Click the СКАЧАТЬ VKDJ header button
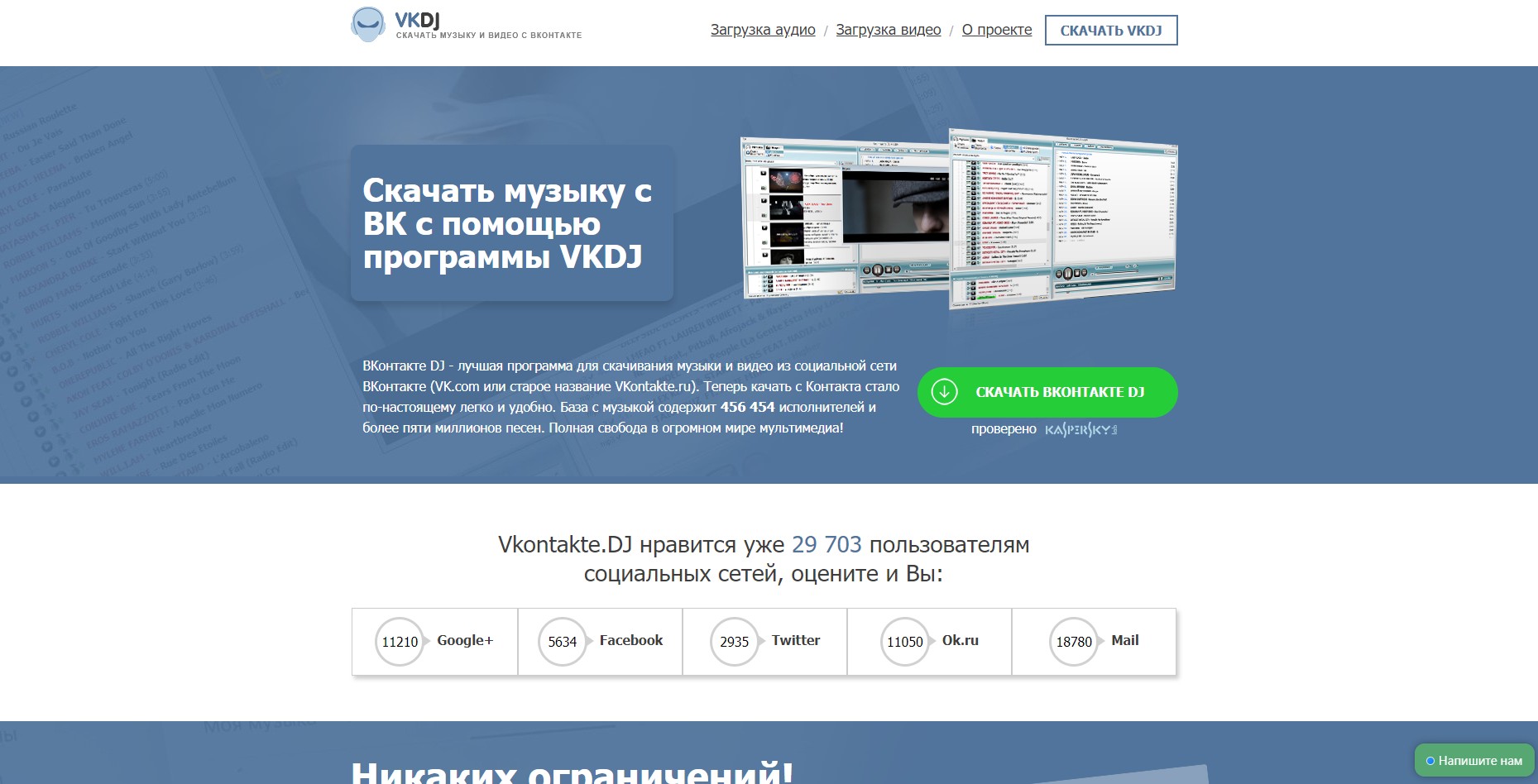 [x=1111, y=31]
